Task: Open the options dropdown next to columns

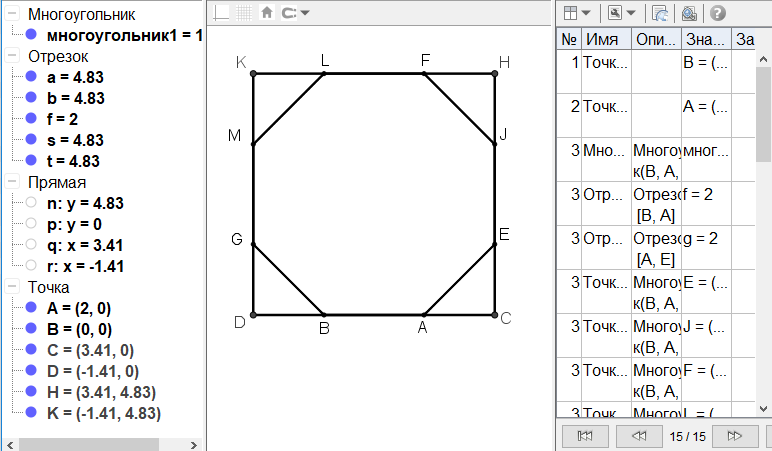Action: tap(621, 13)
